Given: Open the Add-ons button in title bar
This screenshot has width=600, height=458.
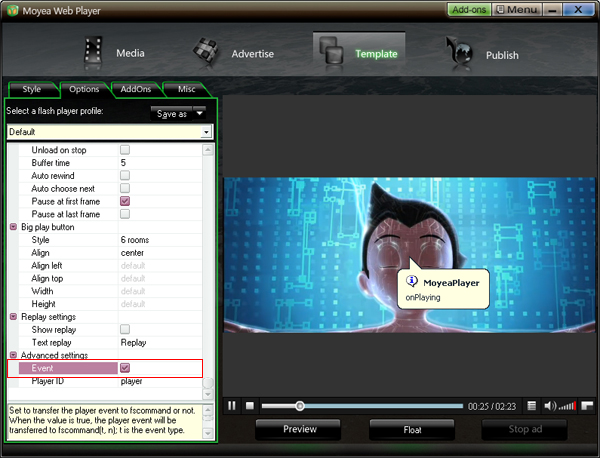Looking at the screenshot, I should coord(469,10).
